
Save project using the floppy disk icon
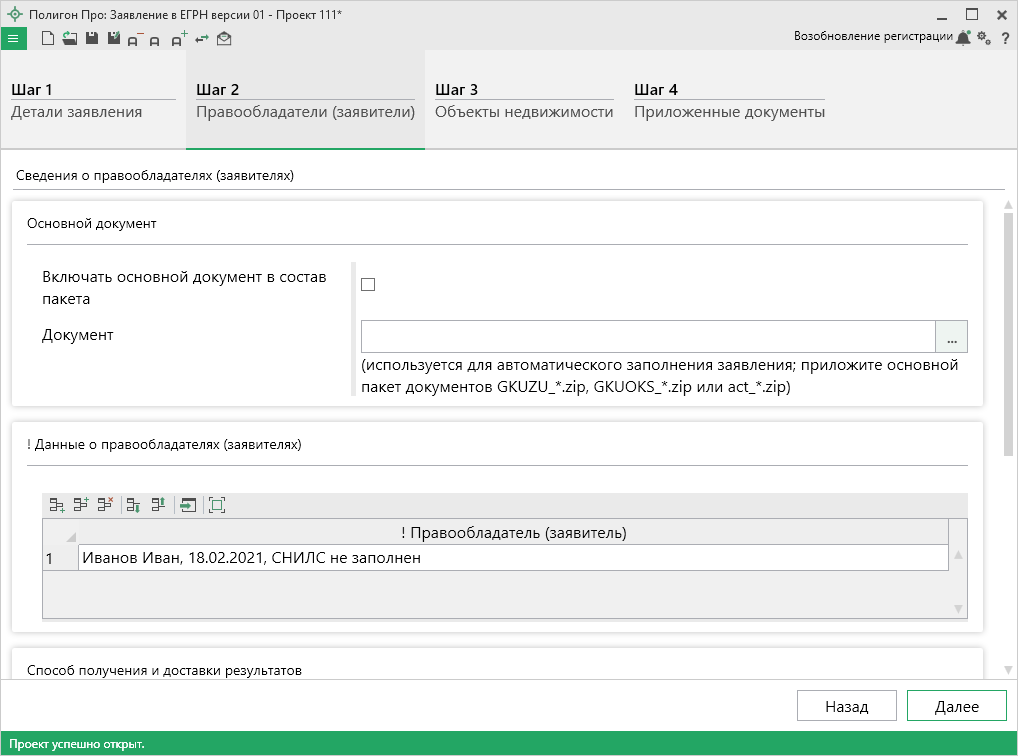(x=91, y=39)
